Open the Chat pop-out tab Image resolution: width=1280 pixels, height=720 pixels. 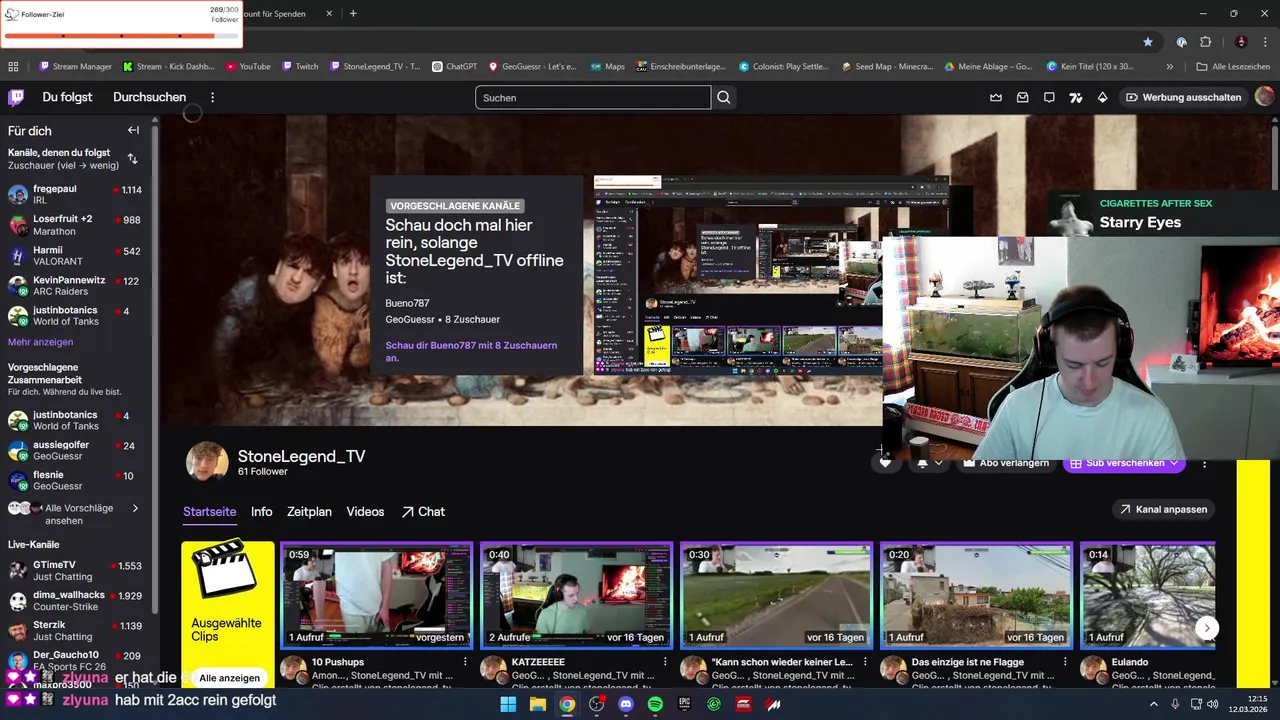[x=423, y=511]
